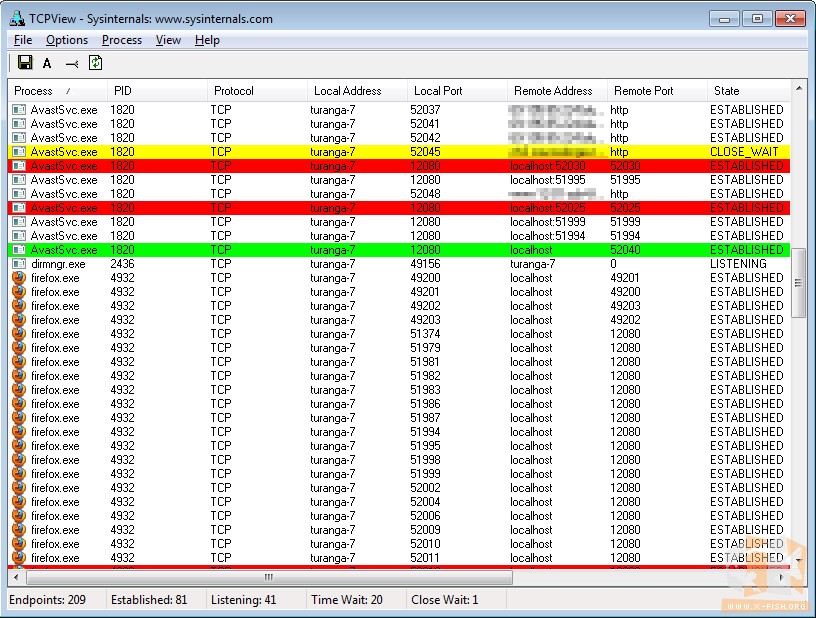
Task: Click the Endpoints: 209 status entry
Action: [47, 600]
